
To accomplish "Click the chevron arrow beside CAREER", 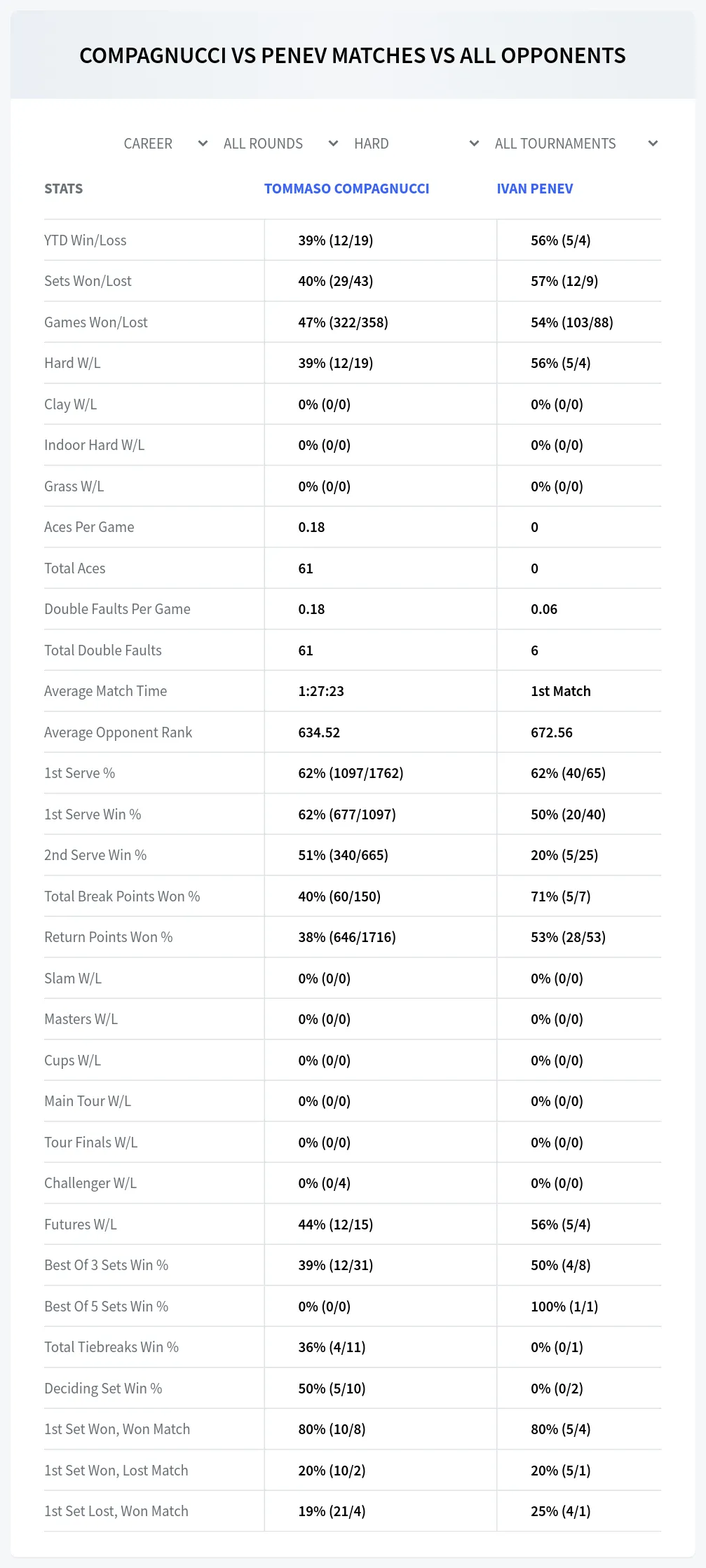I will 203,144.
